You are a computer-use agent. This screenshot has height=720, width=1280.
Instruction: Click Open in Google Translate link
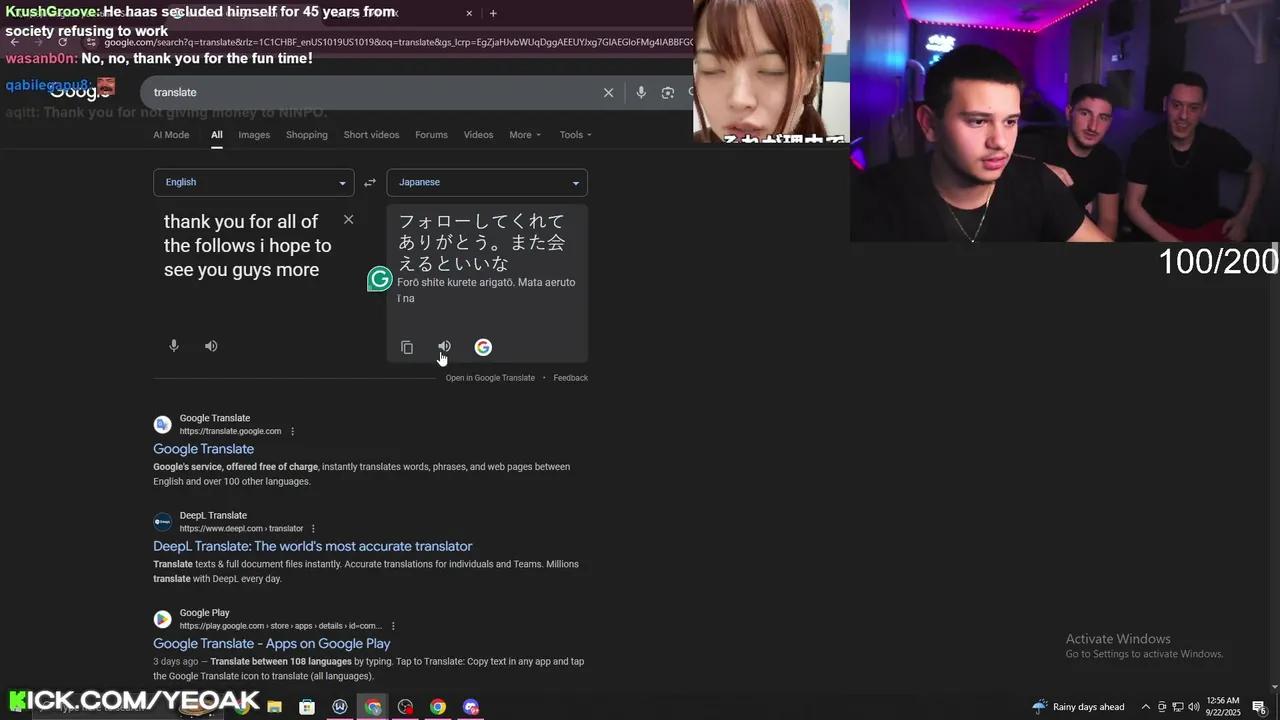coord(490,378)
